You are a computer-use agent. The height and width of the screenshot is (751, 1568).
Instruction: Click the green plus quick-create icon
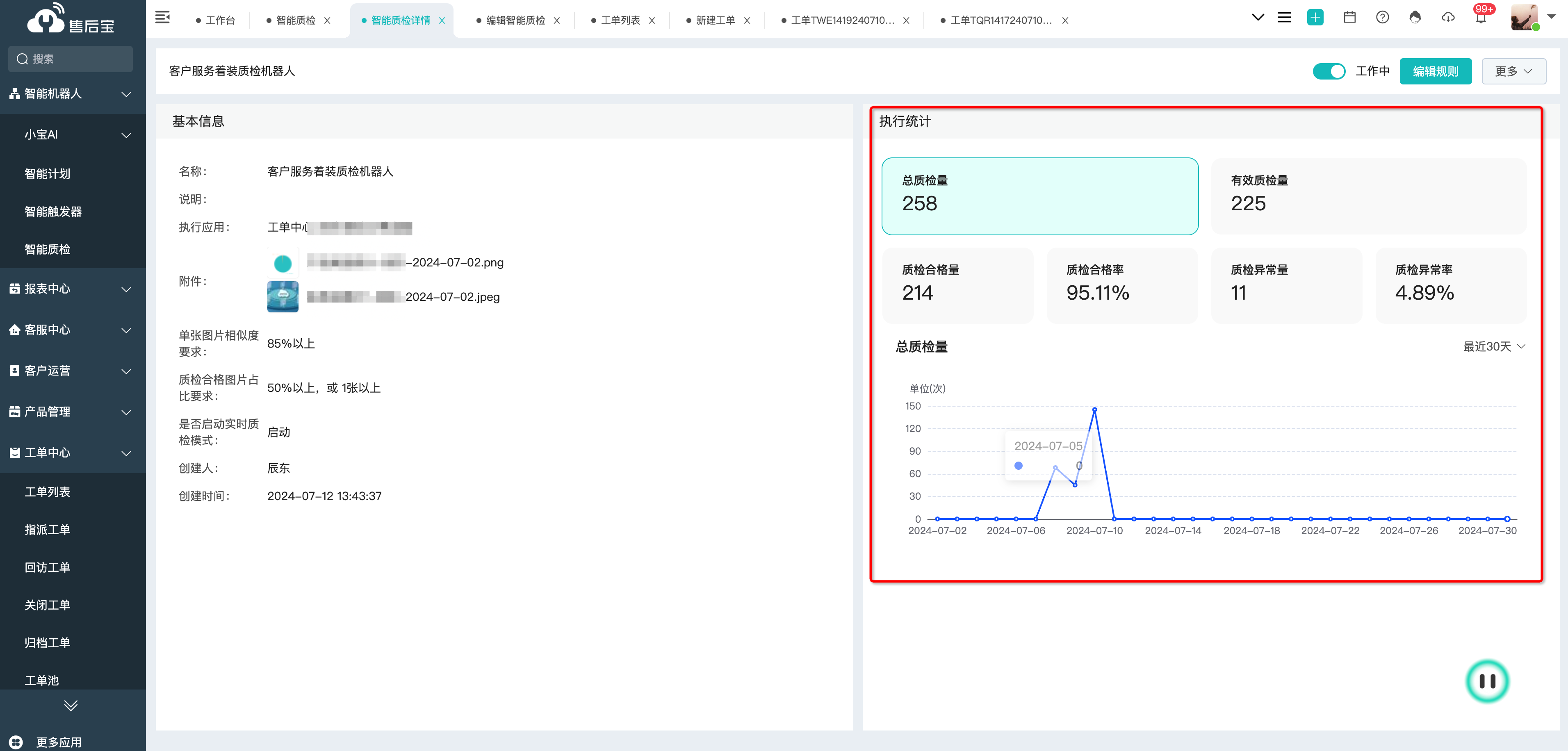(1315, 18)
